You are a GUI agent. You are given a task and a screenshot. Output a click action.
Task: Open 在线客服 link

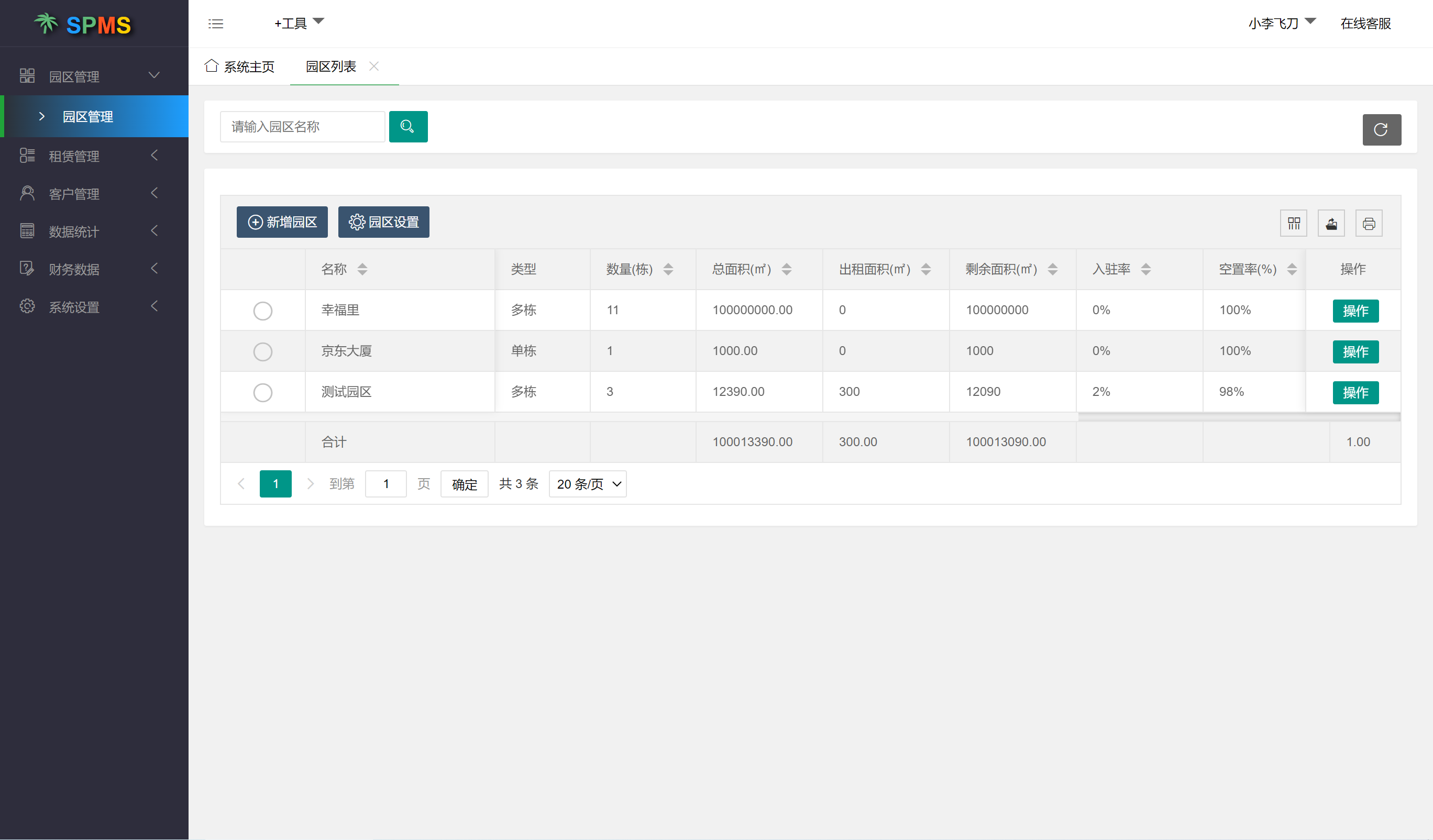click(x=1365, y=24)
